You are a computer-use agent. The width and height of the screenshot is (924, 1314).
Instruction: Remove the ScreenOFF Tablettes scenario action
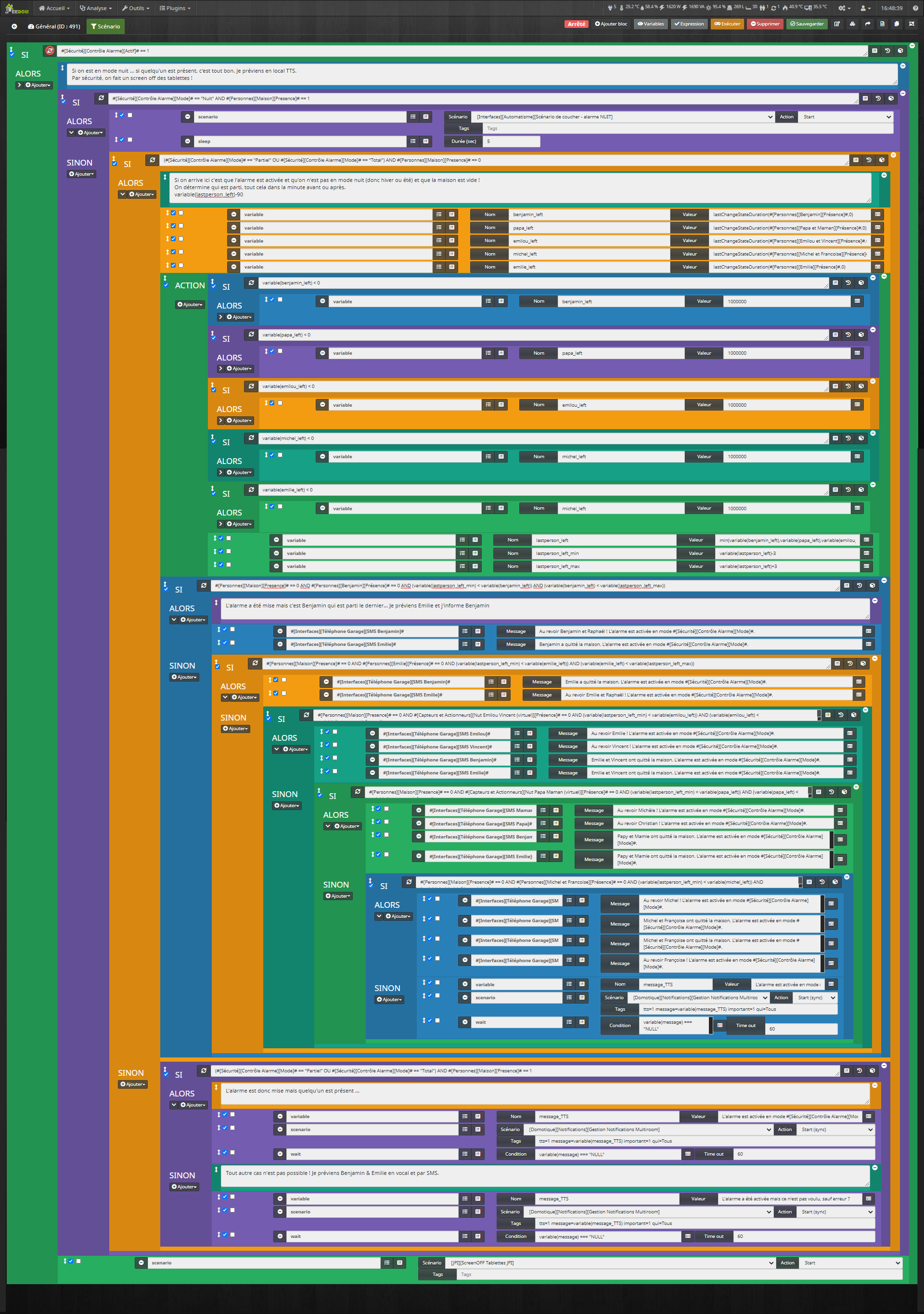pyautogui.click(x=141, y=1262)
